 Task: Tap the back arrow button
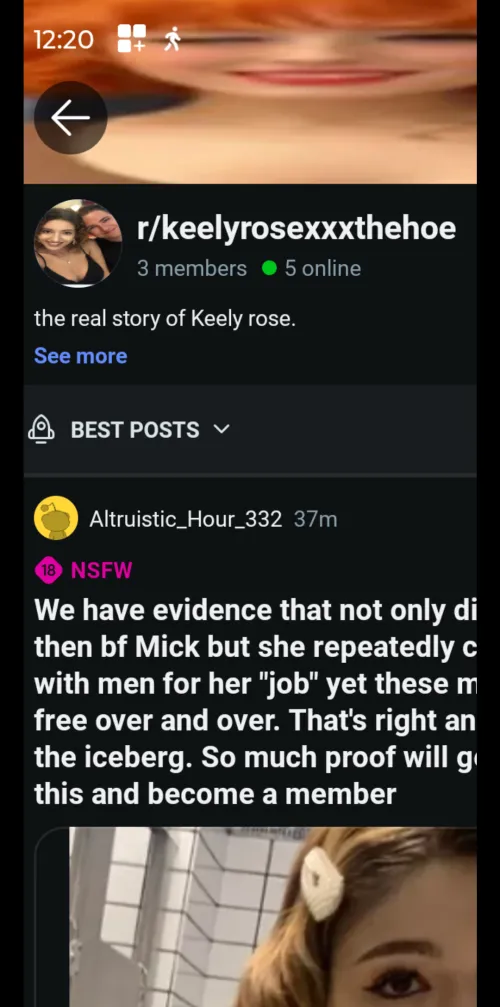click(x=71, y=118)
